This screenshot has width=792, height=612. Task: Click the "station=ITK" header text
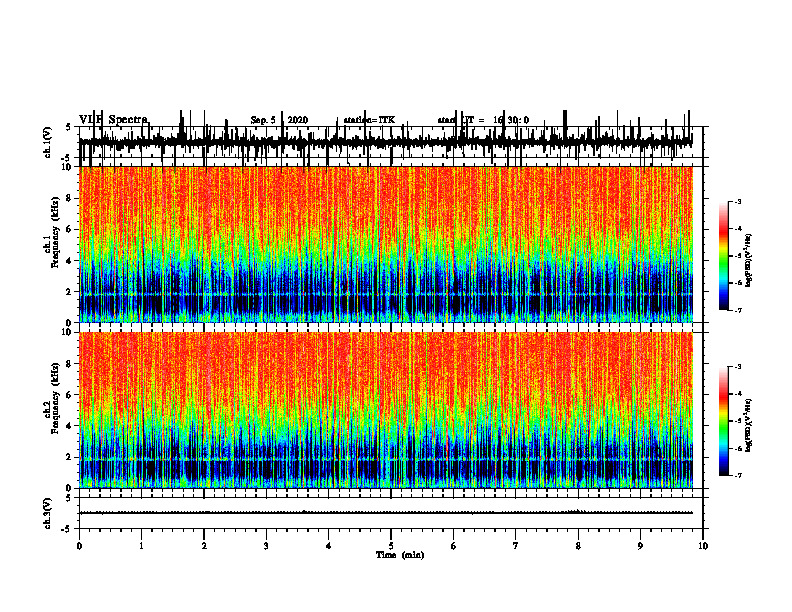pos(369,120)
